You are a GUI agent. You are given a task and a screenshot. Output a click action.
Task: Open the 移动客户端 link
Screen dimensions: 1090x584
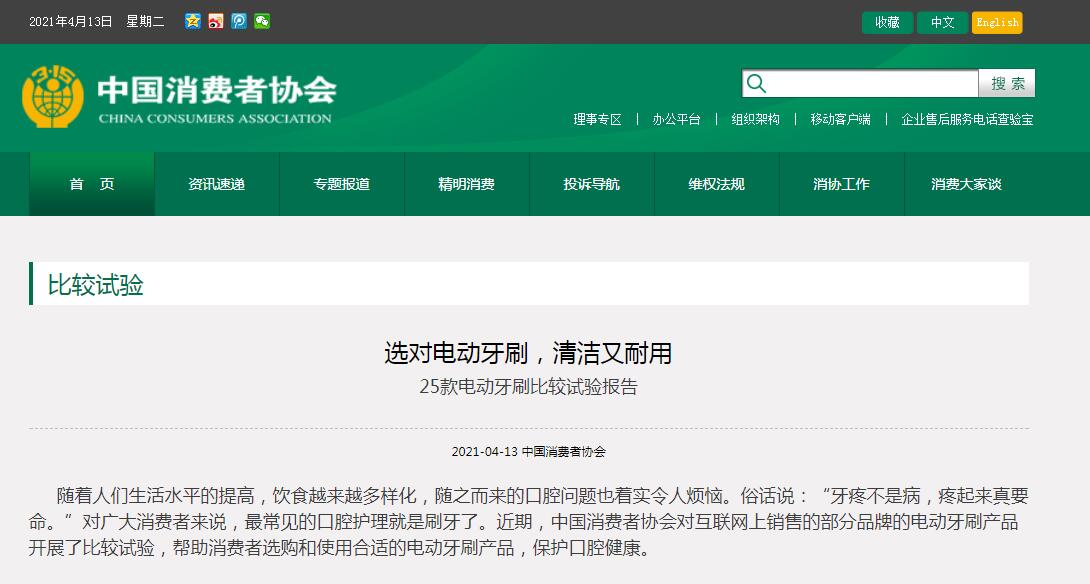tap(840, 120)
